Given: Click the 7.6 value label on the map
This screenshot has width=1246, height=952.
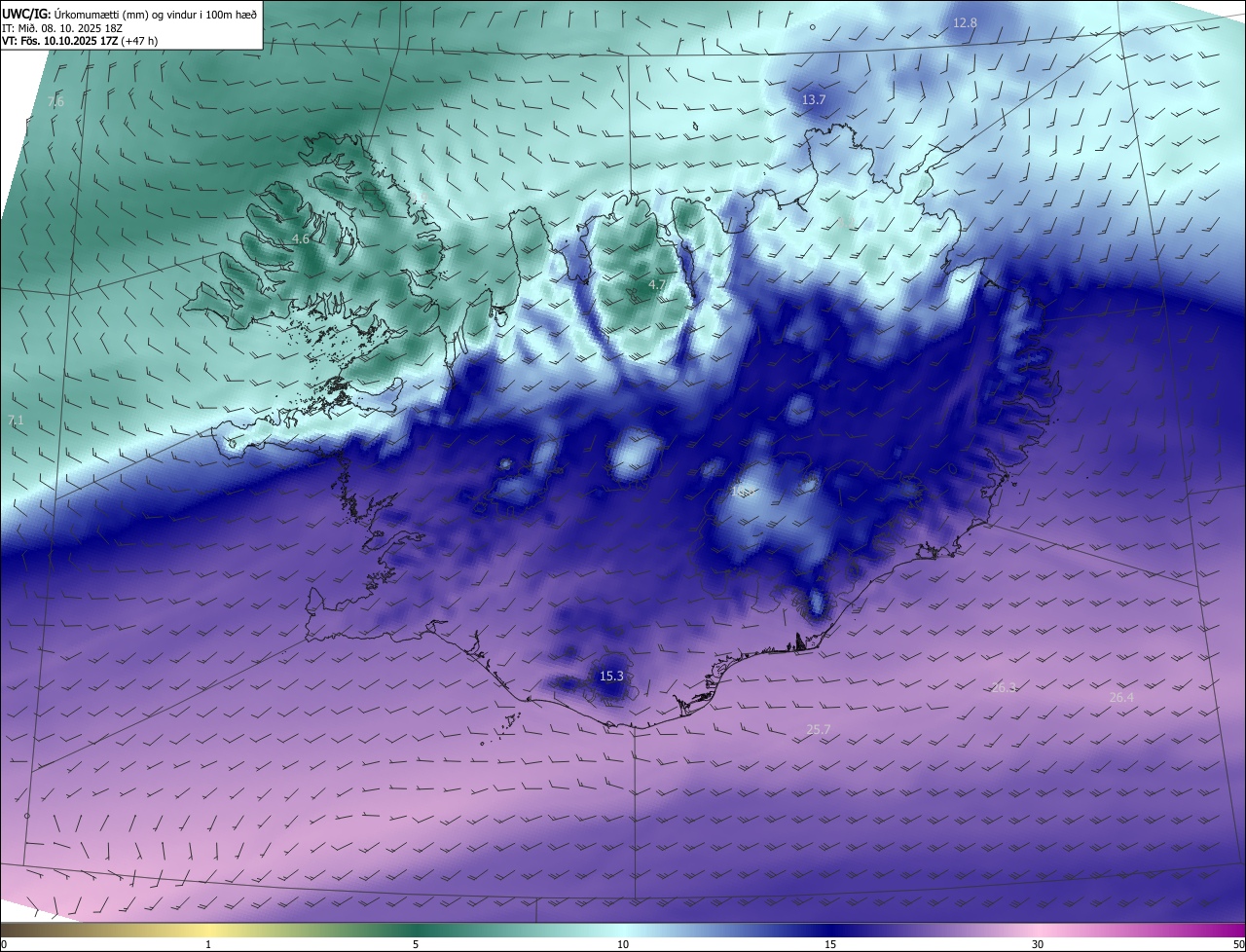Looking at the screenshot, I should (x=55, y=101).
